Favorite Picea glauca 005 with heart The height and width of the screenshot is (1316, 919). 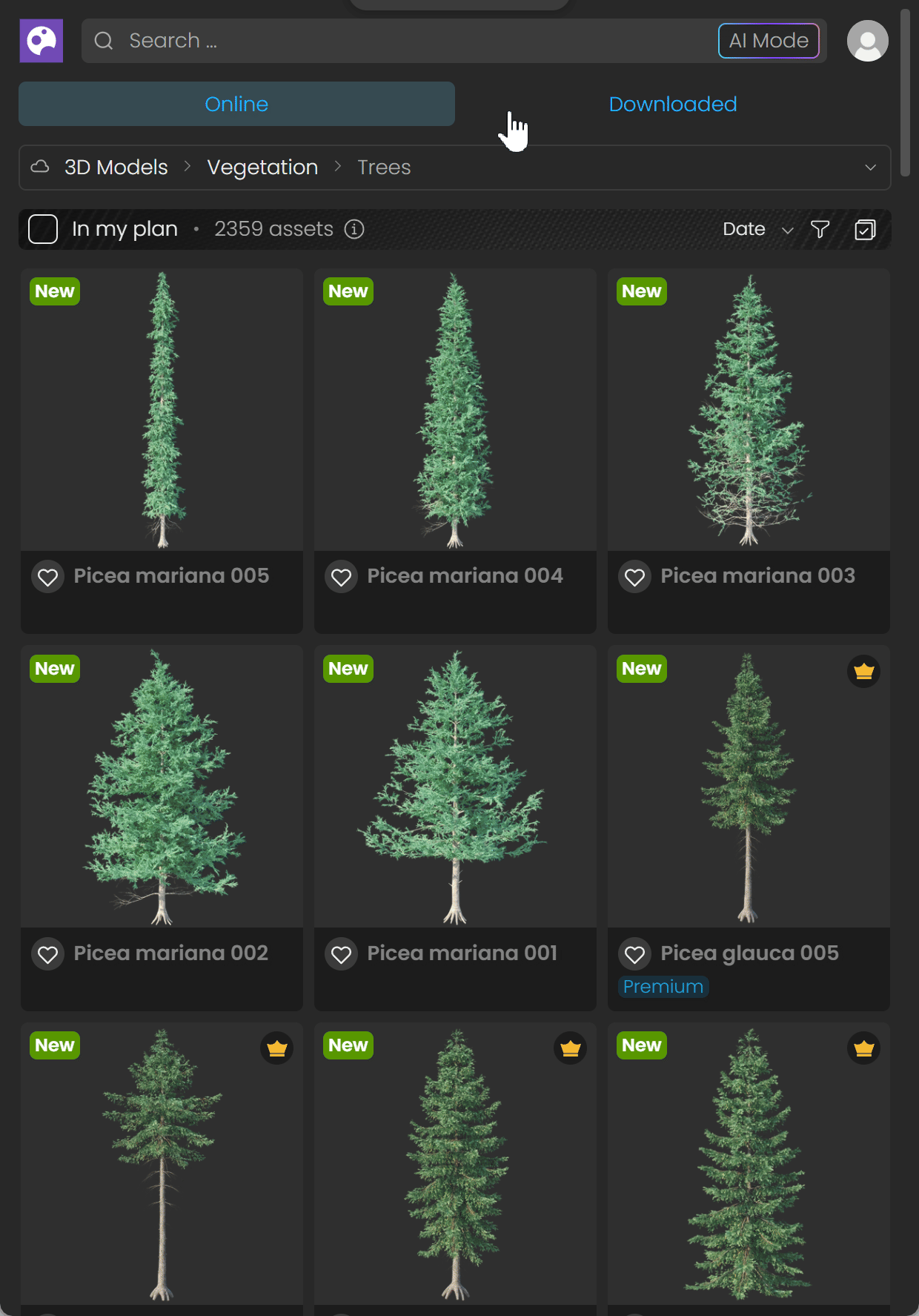pyautogui.click(x=635, y=954)
